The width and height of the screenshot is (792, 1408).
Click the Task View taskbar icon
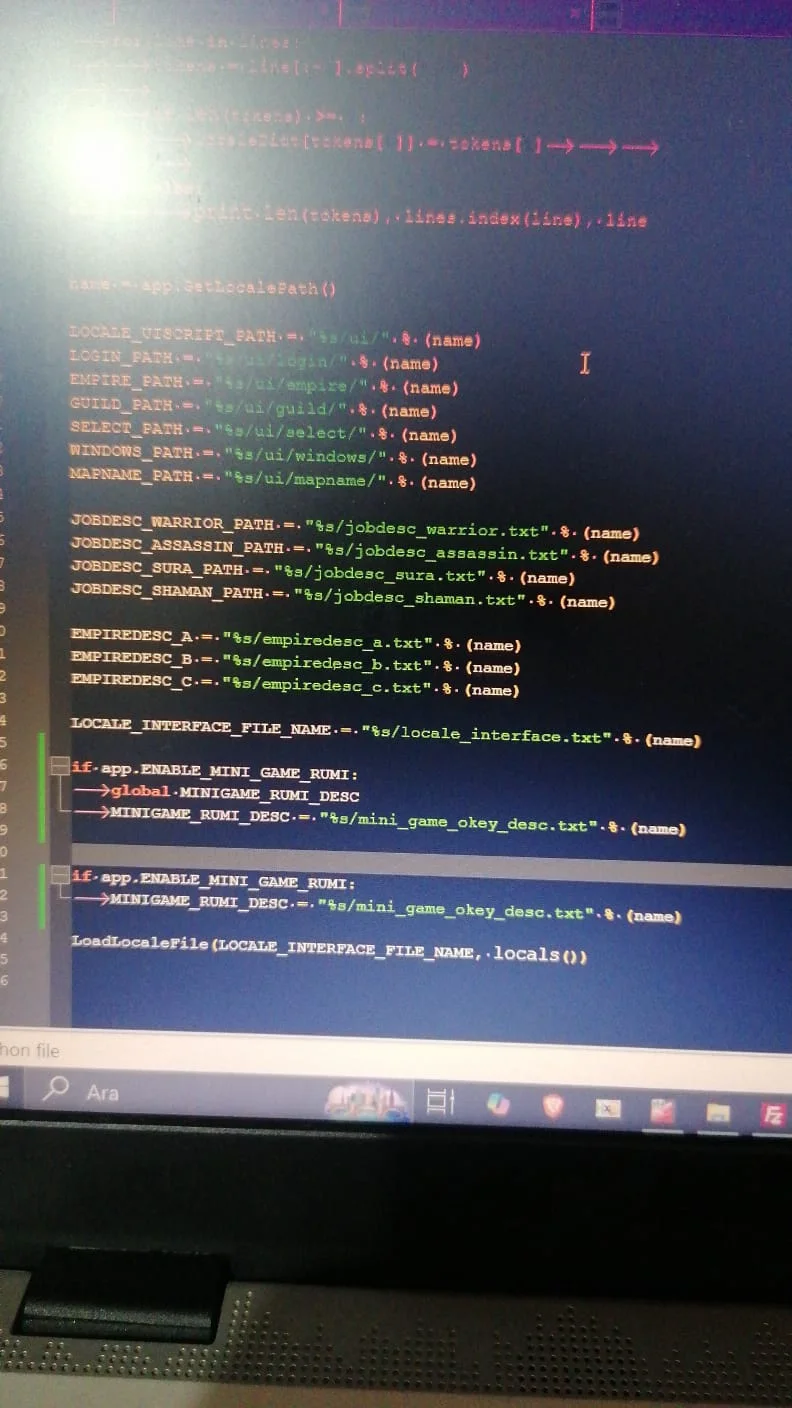click(x=440, y=1102)
